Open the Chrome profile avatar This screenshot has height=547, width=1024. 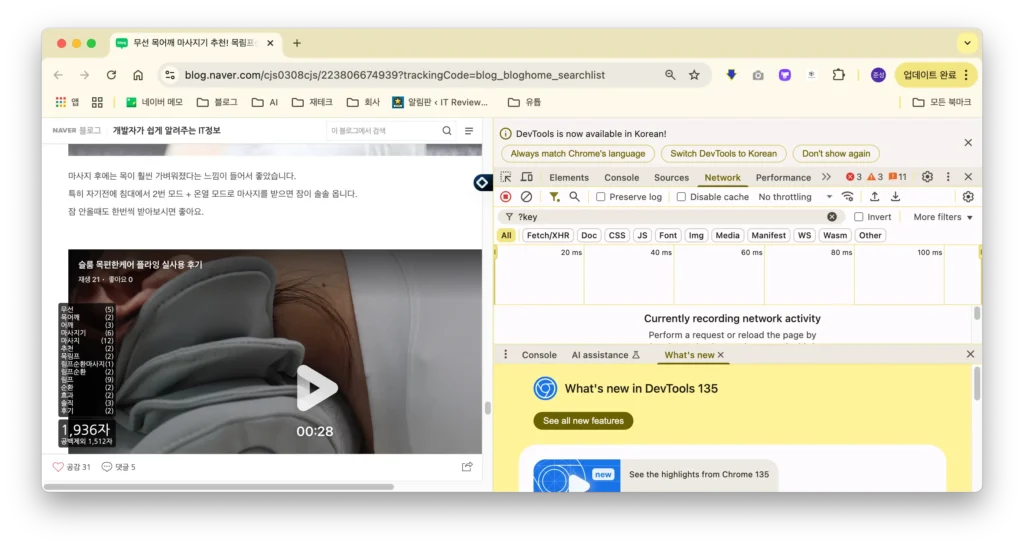878,75
